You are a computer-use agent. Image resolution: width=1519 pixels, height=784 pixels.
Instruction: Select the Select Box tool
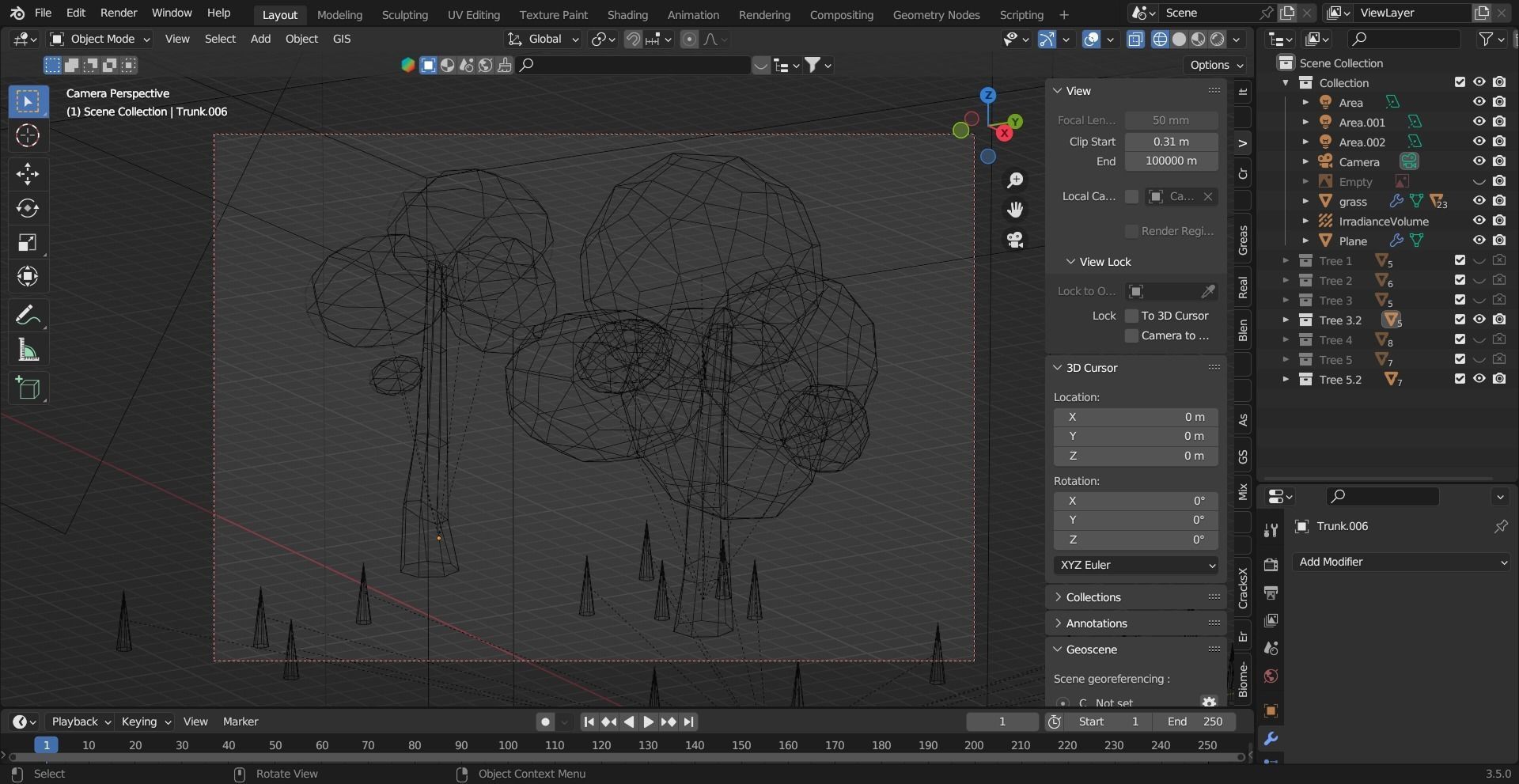point(28,101)
